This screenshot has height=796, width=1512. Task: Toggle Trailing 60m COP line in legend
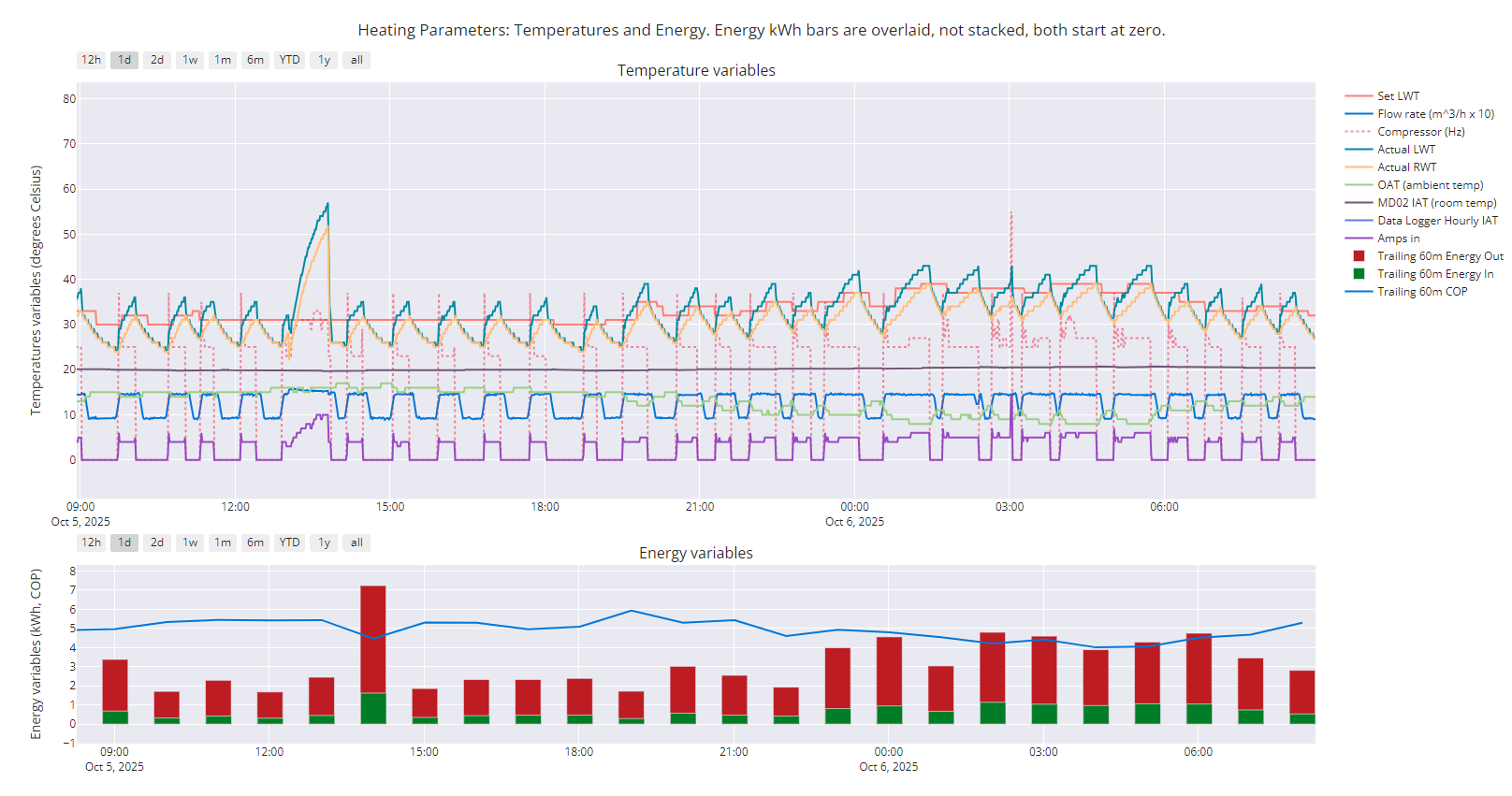(x=1422, y=292)
